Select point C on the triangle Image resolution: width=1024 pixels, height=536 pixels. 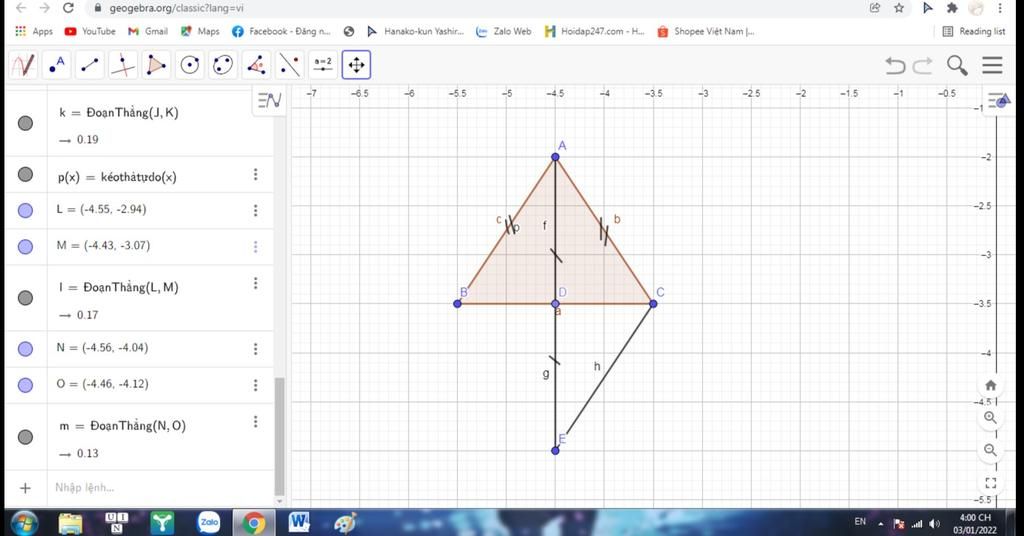pyautogui.click(x=653, y=304)
